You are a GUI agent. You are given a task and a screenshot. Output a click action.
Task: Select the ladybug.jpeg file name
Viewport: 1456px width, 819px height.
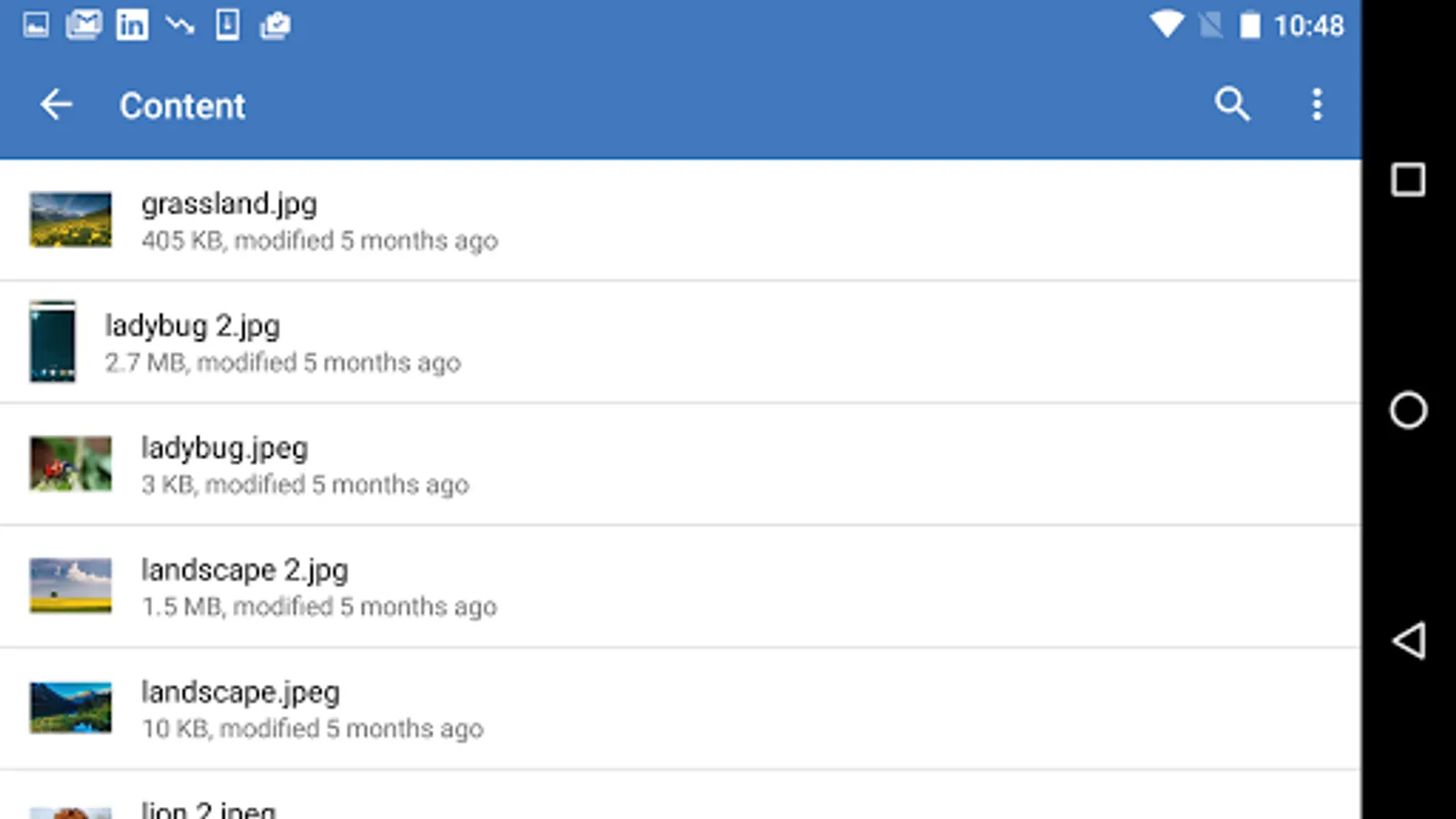(225, 447)
